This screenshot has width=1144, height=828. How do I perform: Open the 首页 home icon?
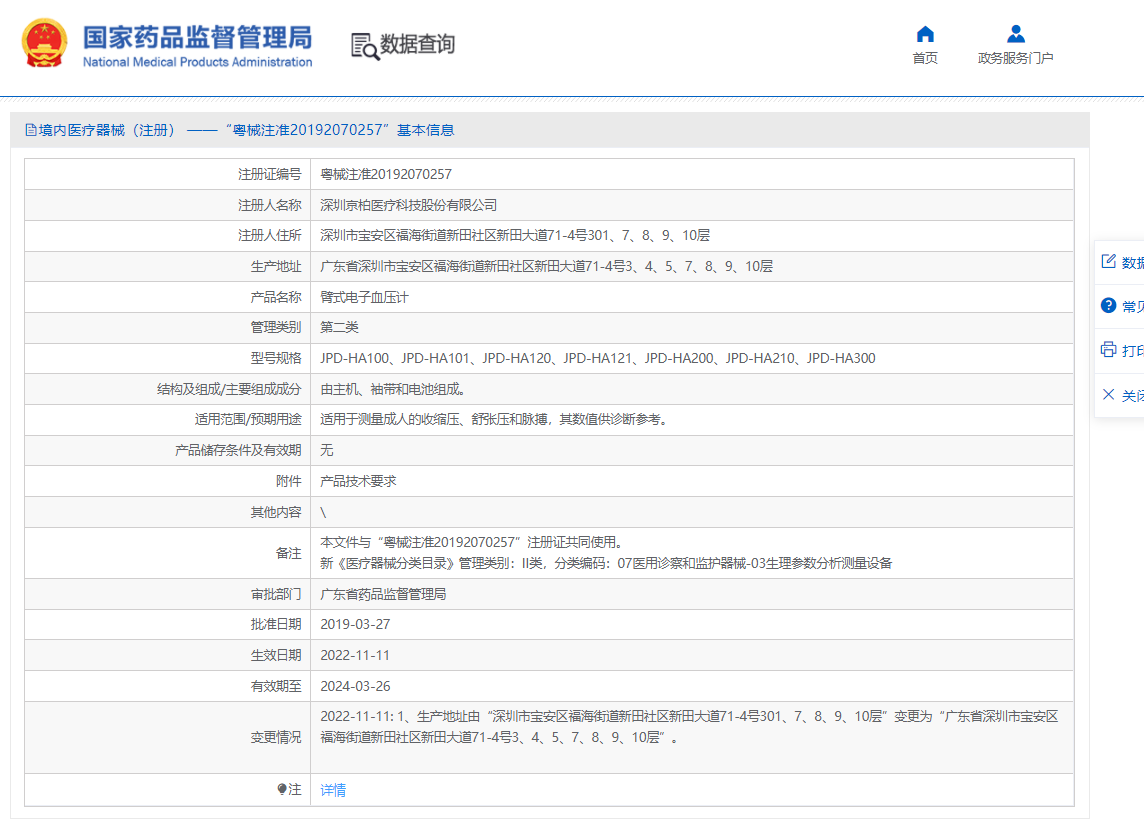coord(925,34)
